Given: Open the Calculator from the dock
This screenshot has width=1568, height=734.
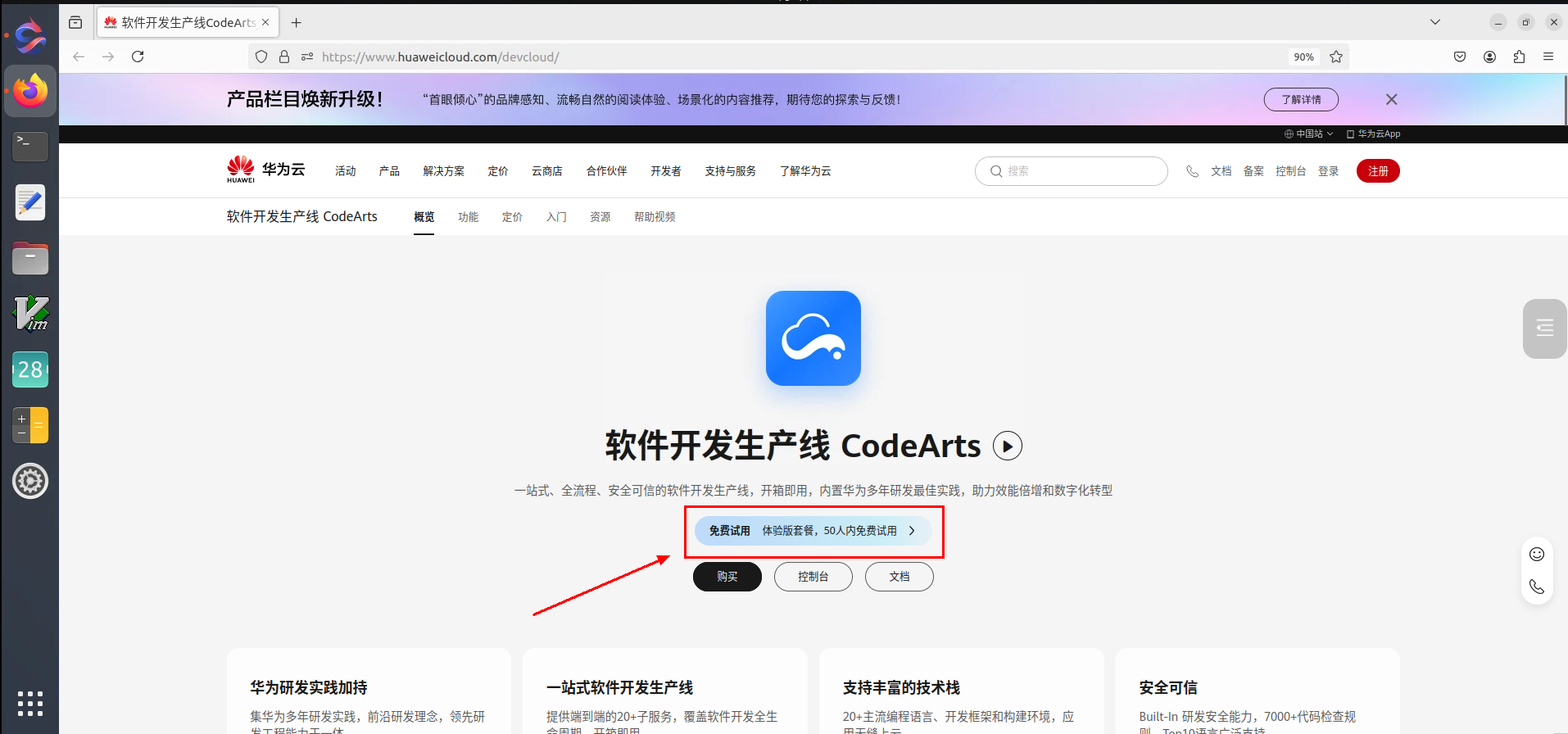Looking at the screenshot, I should (x=30, y=425).
